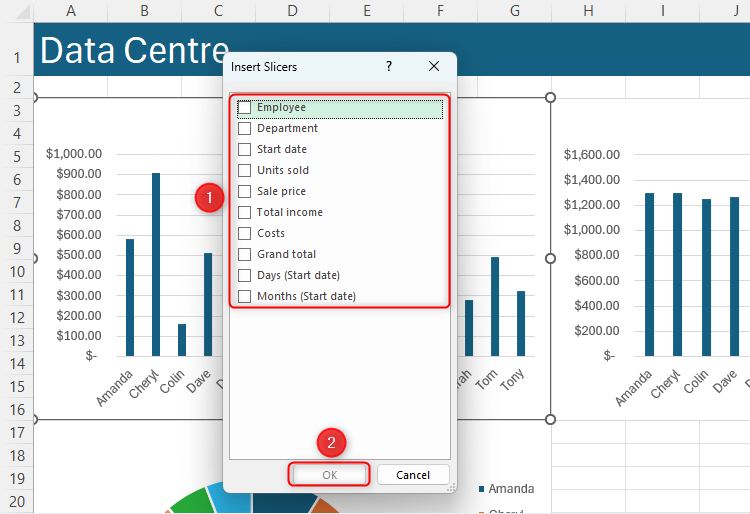The image size is (750, 514).
Task: Select column H header
Action: tap(588, 11)
